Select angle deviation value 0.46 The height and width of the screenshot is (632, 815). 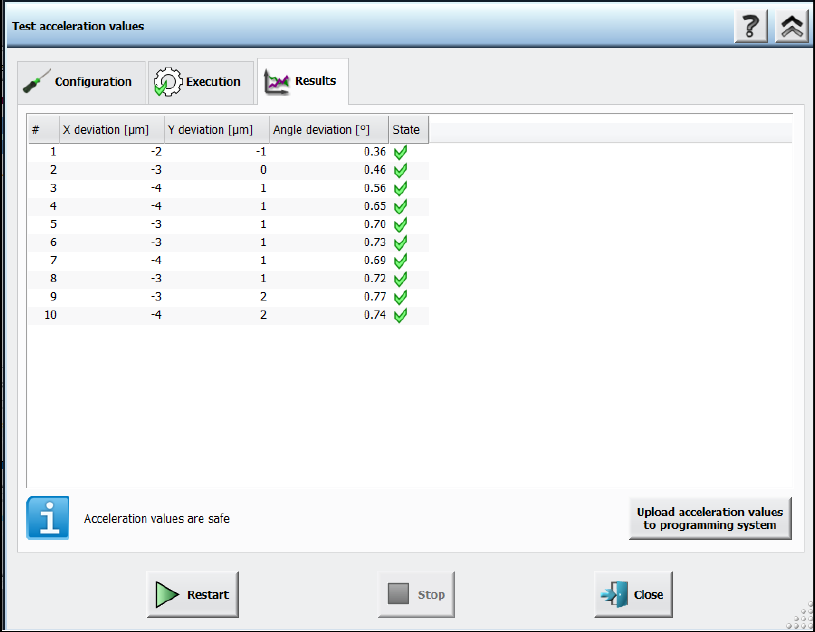click(x=375, y=170)
